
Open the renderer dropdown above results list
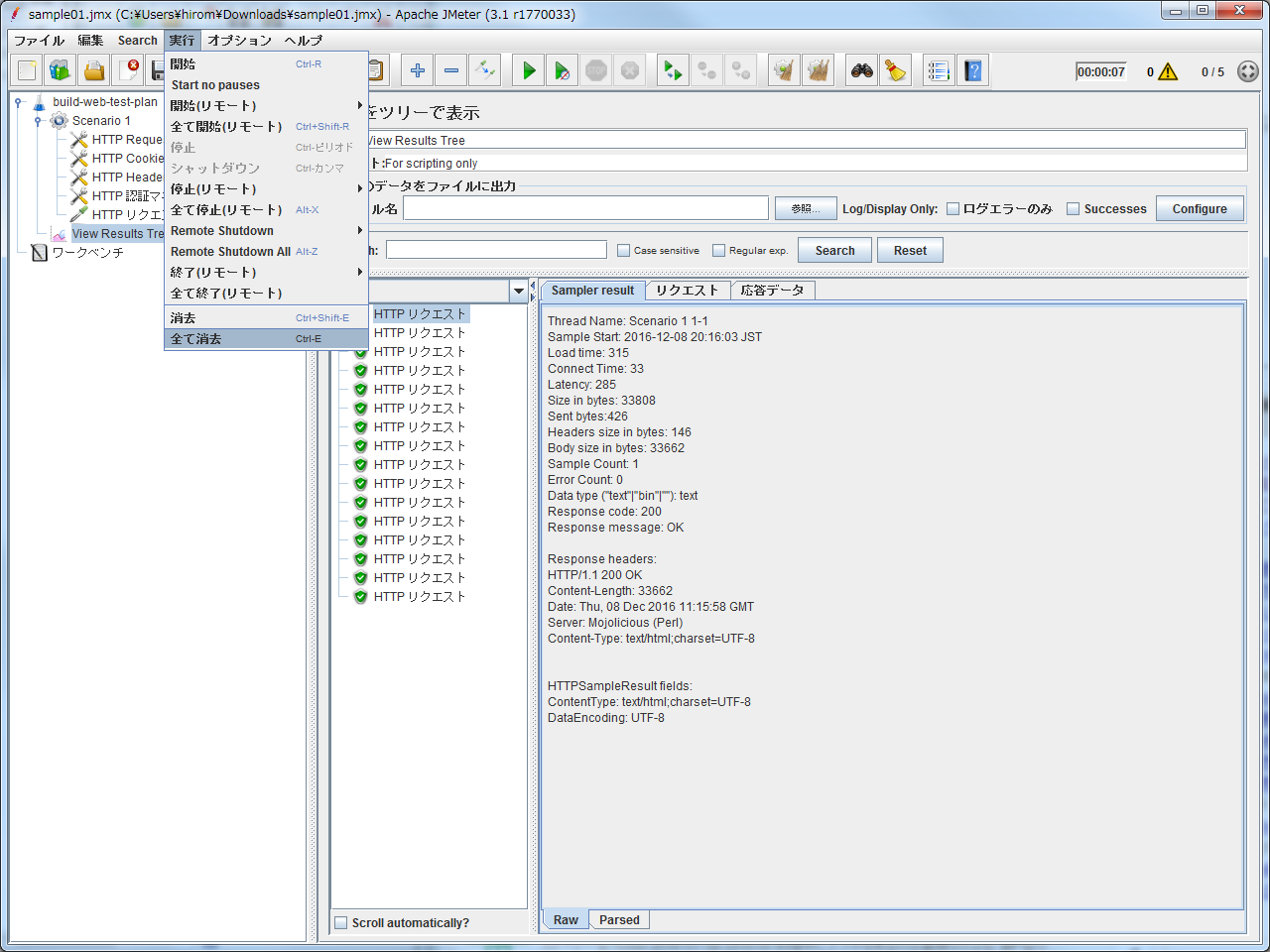click(518, 291)
